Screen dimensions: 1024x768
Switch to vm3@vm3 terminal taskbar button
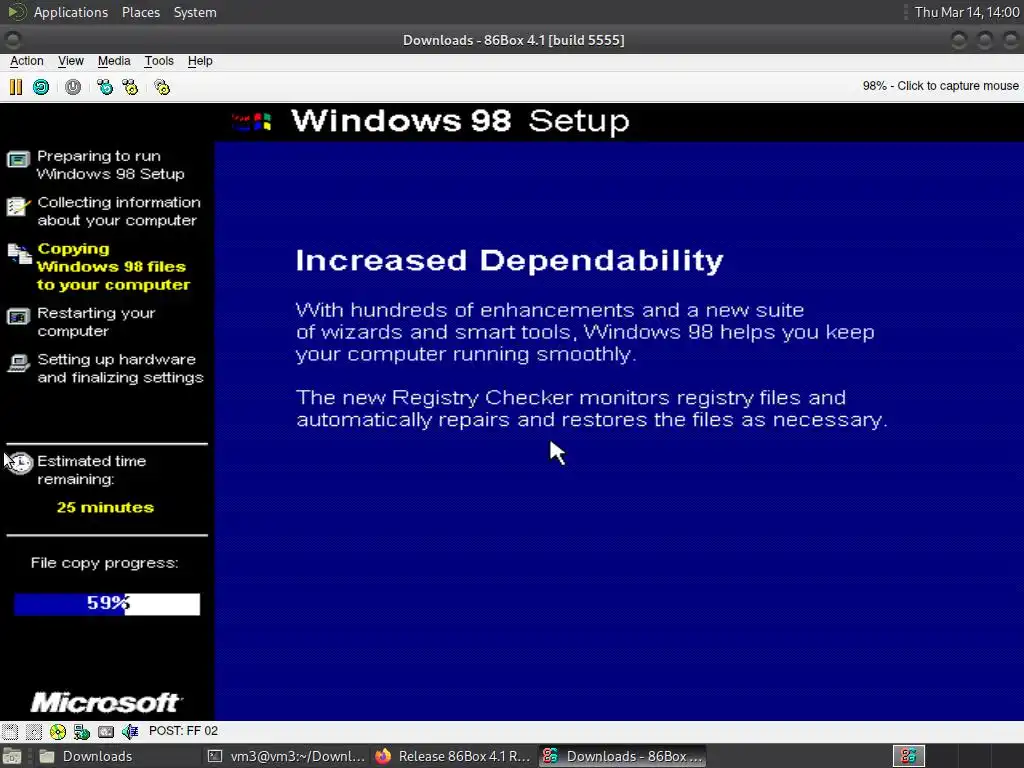[286, 756]
